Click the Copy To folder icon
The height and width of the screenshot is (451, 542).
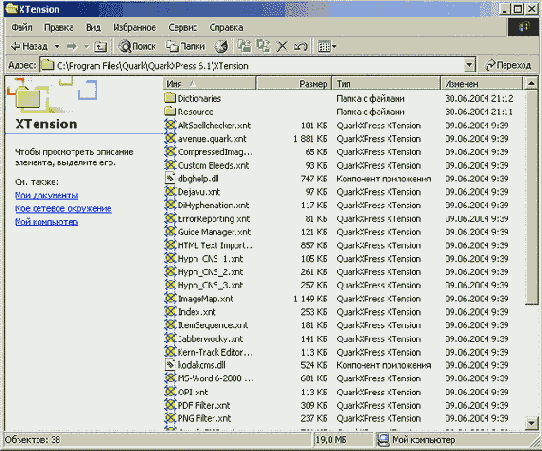click(263, 46)
